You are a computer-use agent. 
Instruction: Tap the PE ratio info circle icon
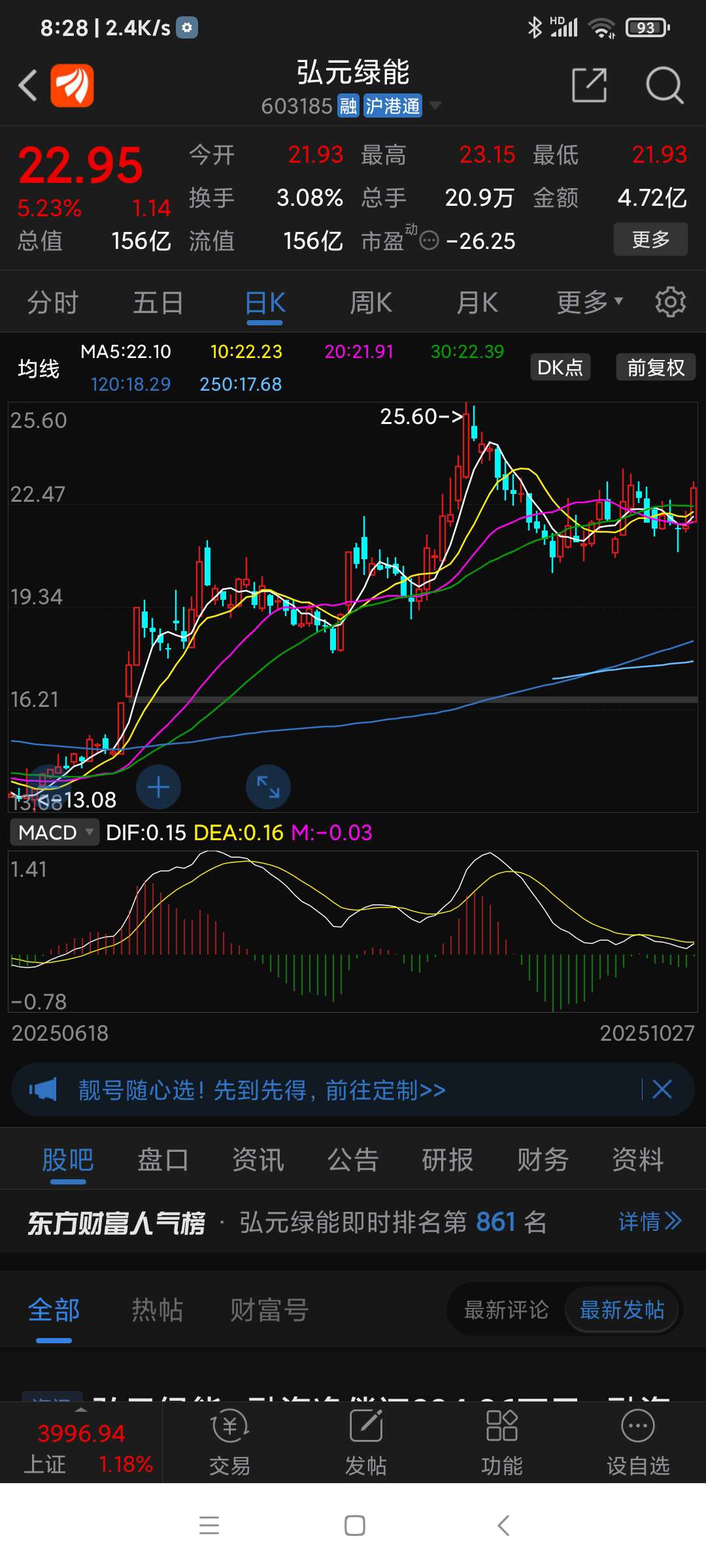click(x=429, y=241)
